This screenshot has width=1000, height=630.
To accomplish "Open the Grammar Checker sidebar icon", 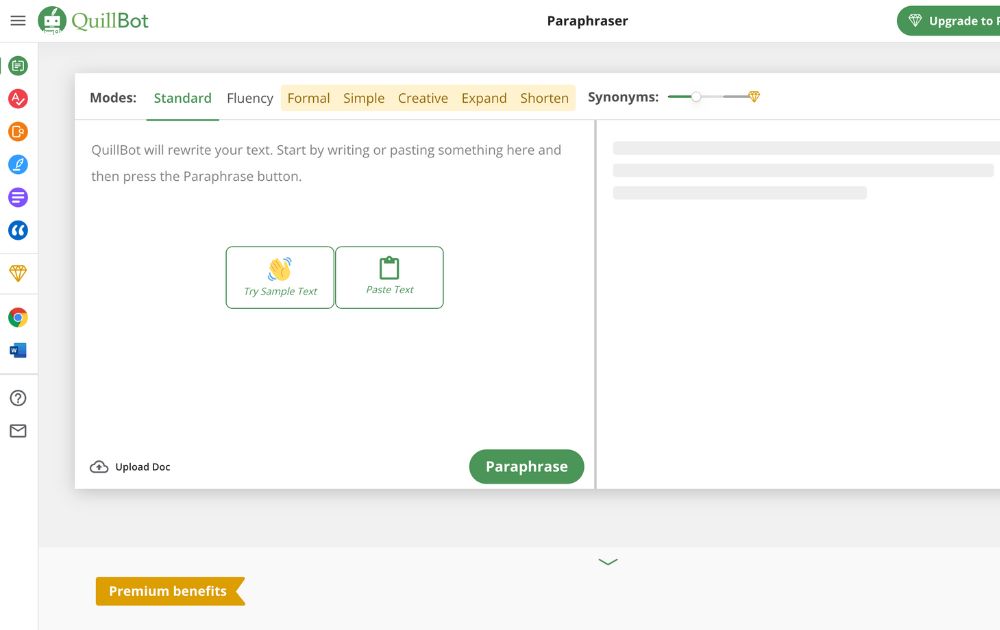I will [x=18, y=98].
